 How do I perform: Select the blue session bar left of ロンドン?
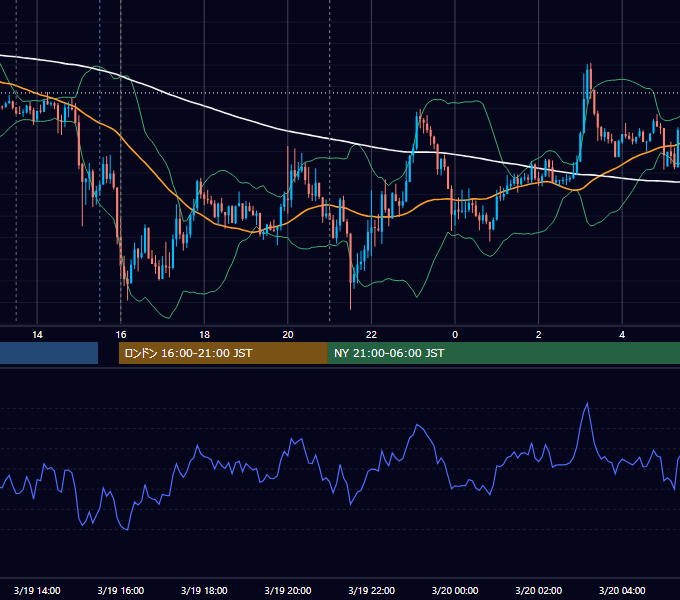[x=49, y=353]
